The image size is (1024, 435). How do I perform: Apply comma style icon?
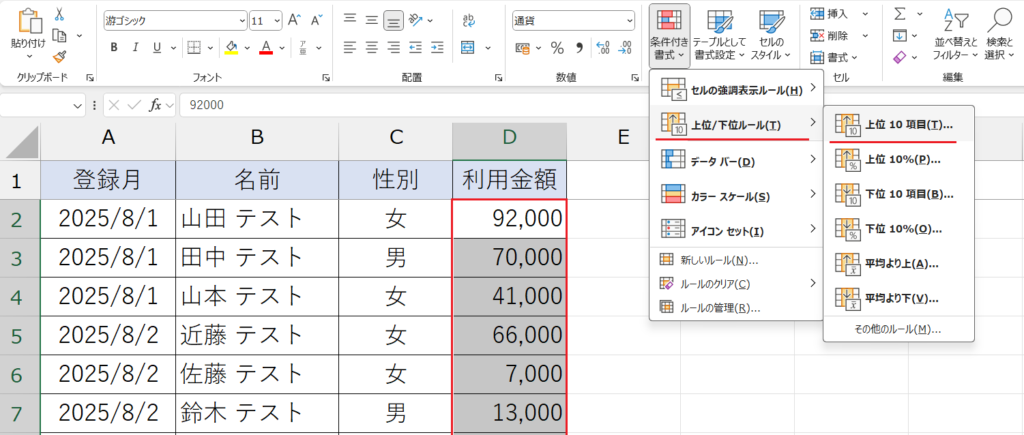click(x=579, y=47)
